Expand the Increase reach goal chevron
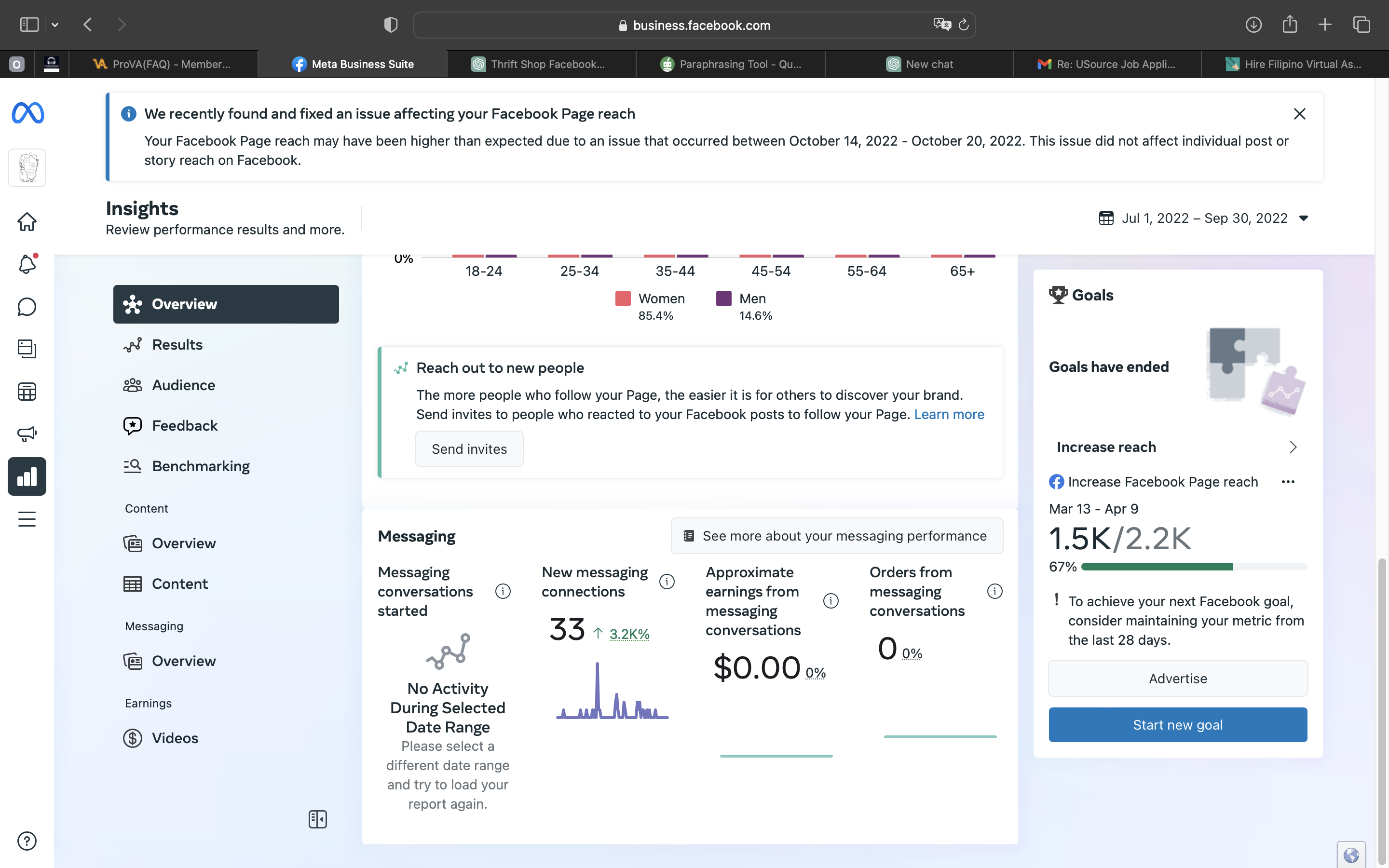 point(1293,447)
